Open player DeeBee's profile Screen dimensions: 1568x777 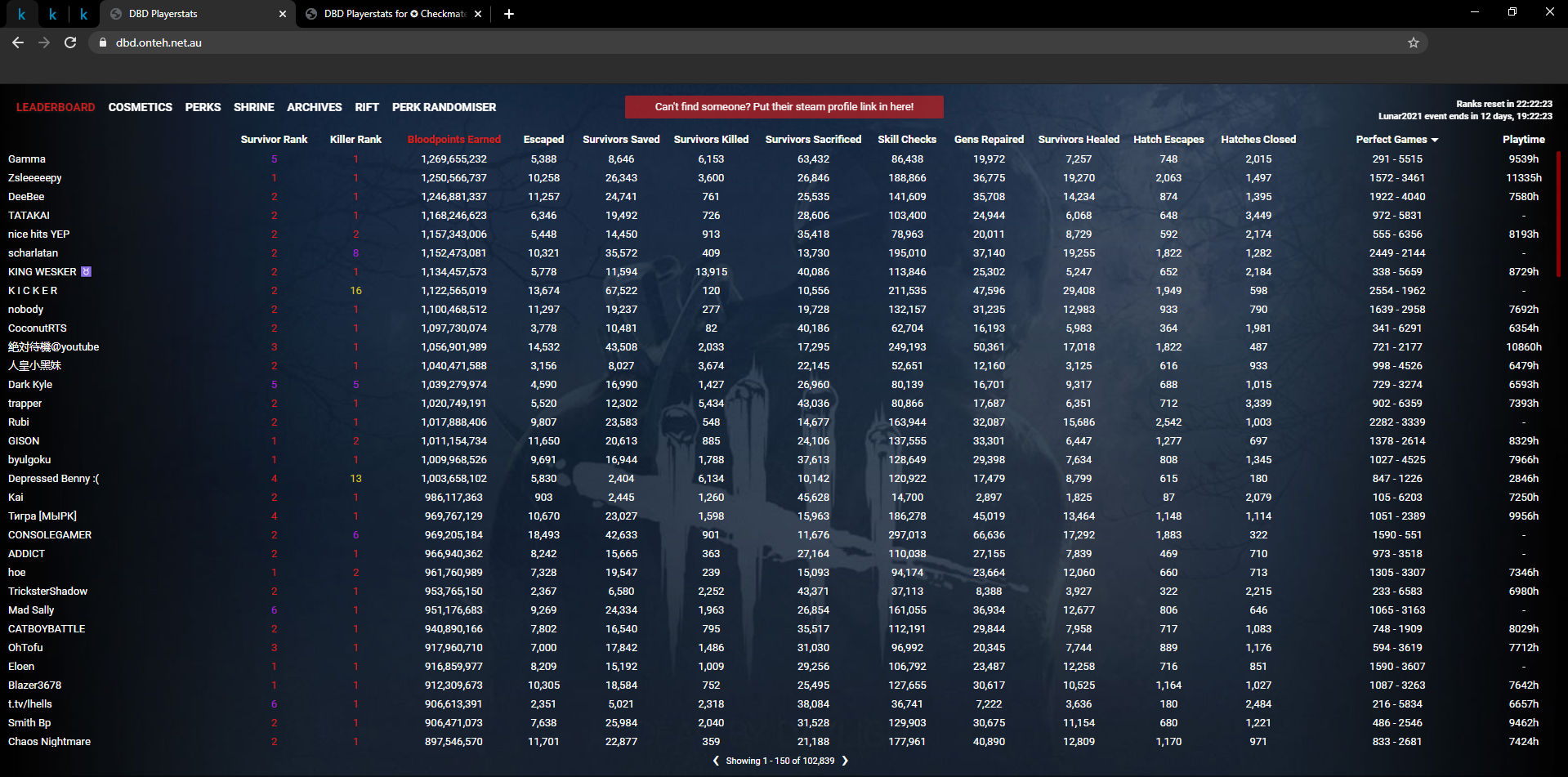(x=26, y=197)
